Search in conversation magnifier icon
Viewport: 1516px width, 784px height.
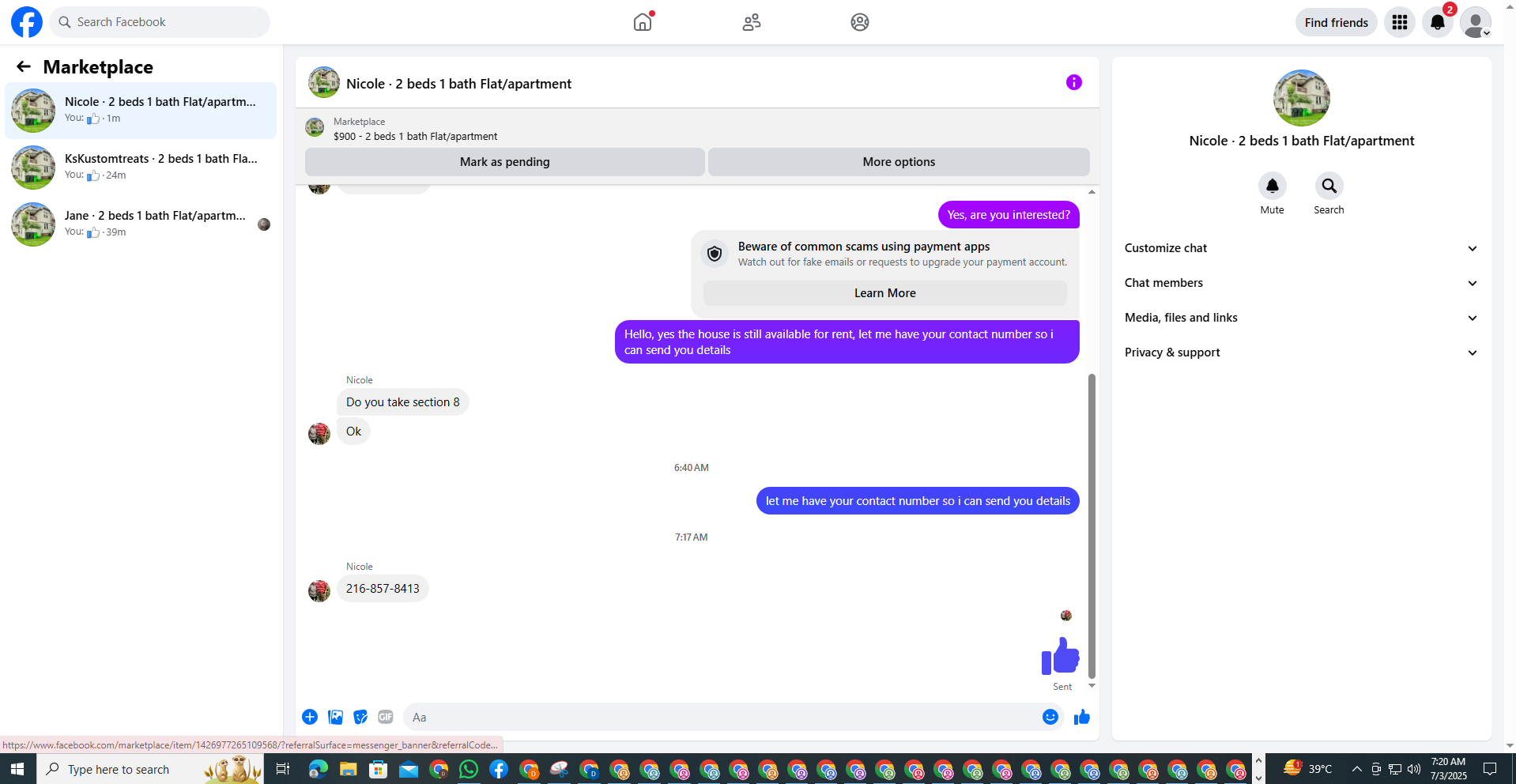click(1329, 186)
